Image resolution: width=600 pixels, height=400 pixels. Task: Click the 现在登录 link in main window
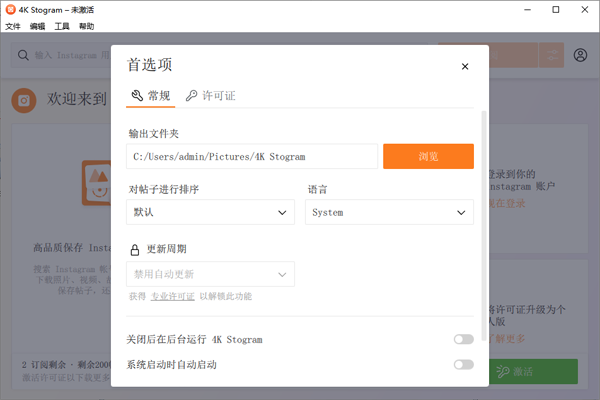coord(507,203)
